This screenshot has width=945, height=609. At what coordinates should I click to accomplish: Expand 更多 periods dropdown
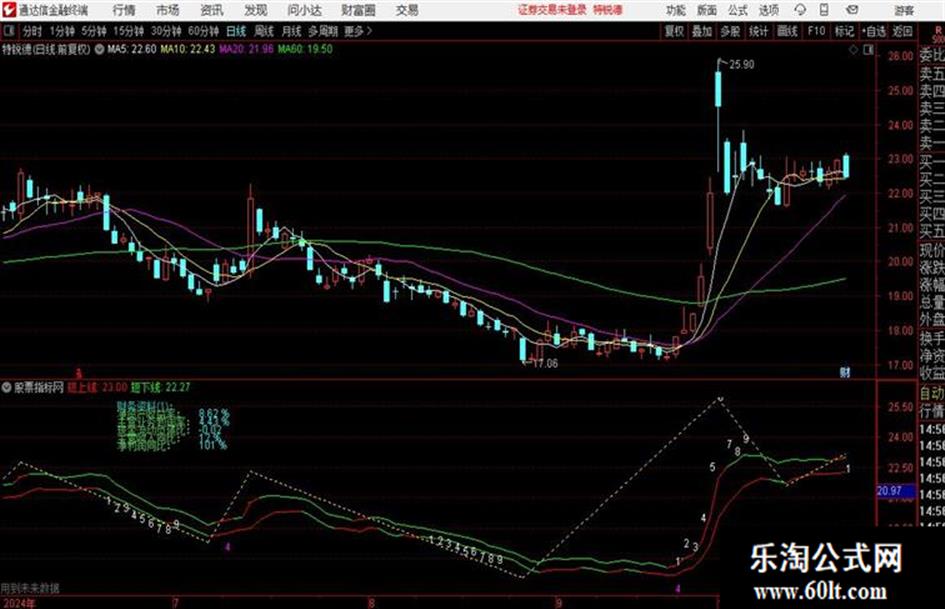coord(358,31)
